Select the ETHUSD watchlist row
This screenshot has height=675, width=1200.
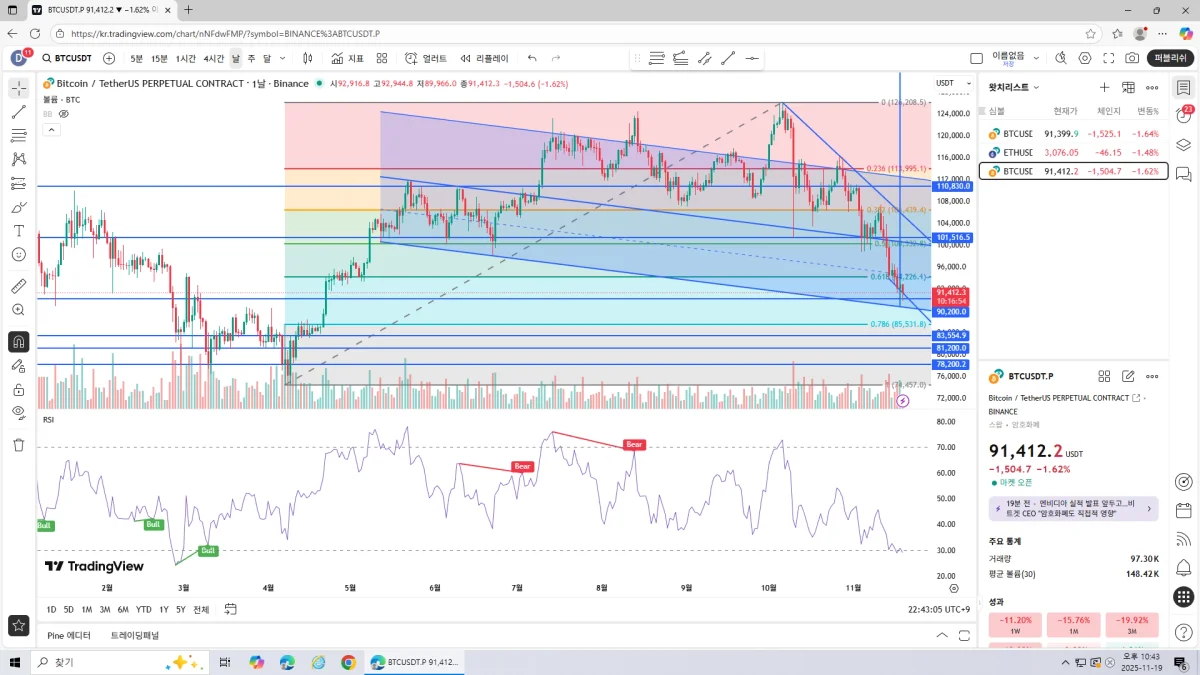click(1073, 152)
